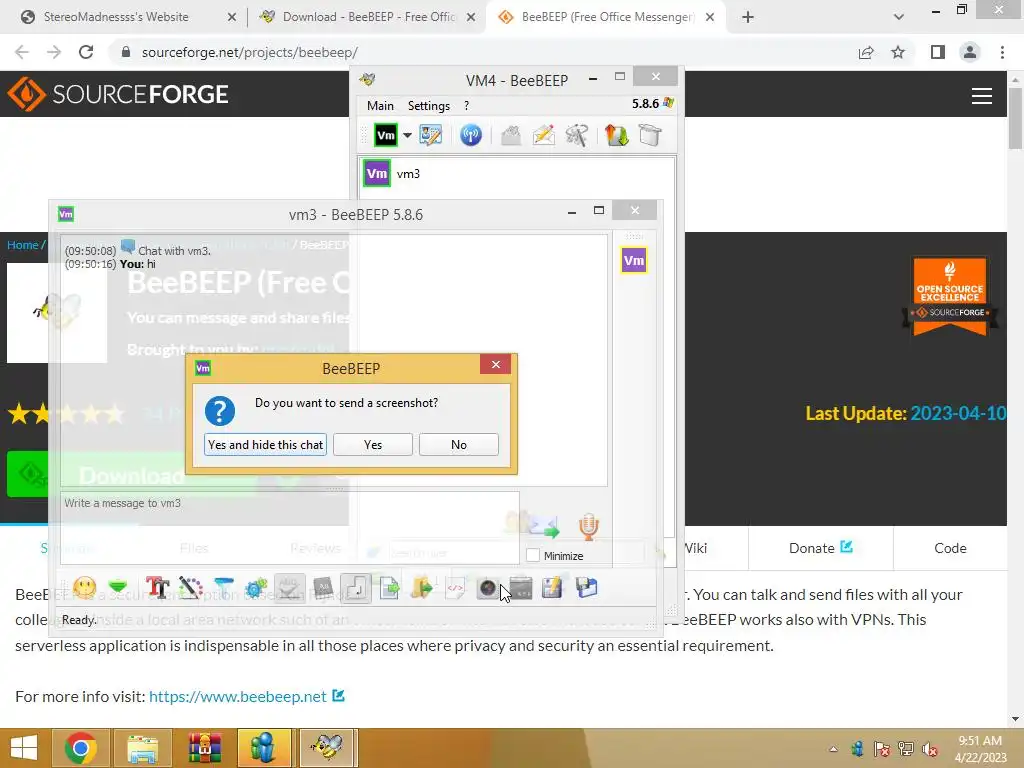
Task: Click the blue funnel filter icon
Action: click(x=223, y=588)
